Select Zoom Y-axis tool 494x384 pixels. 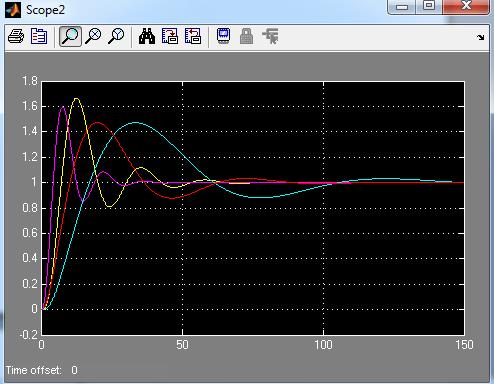pos(116,36)
